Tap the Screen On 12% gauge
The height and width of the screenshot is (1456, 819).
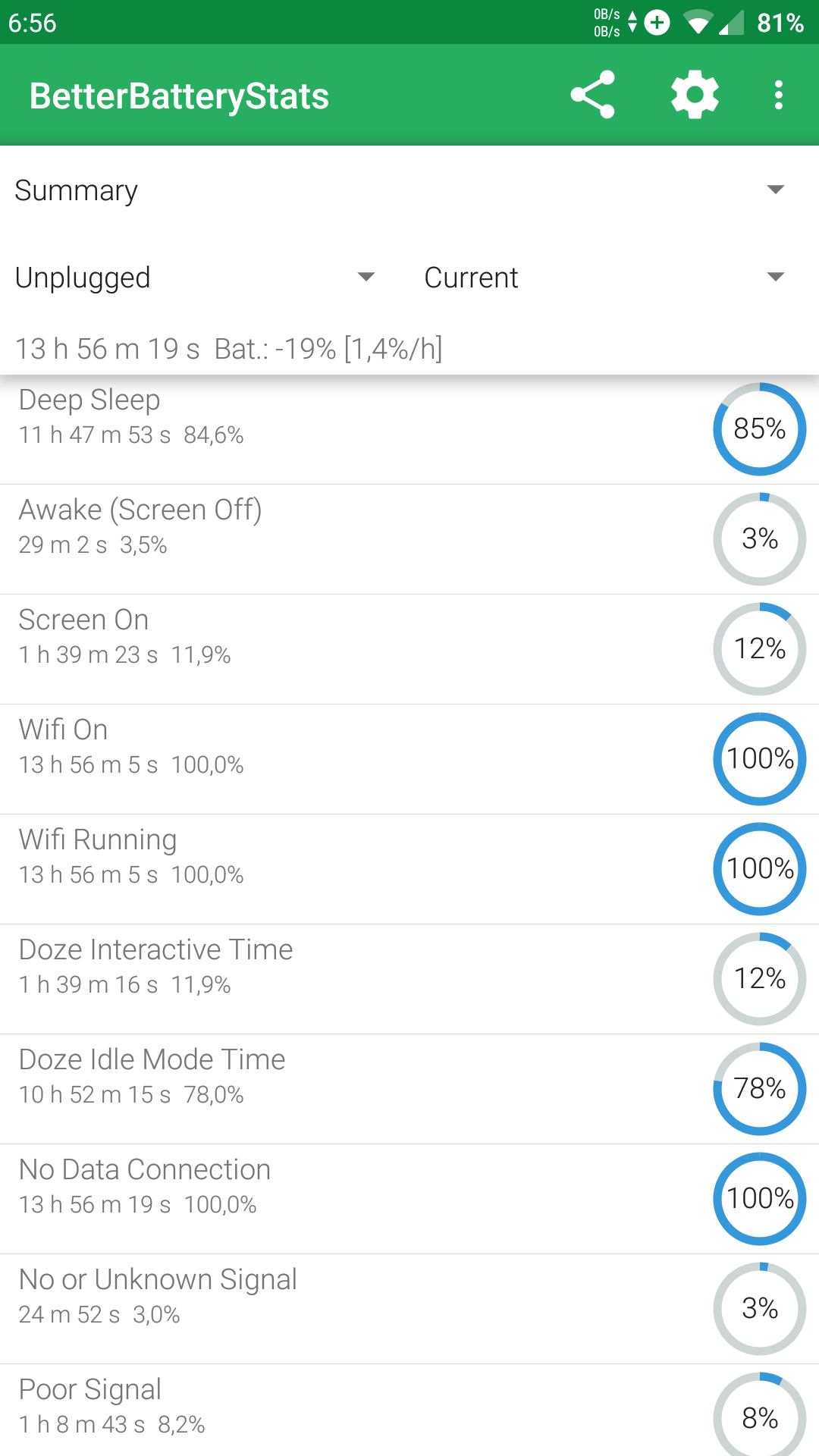pos(759,649)
